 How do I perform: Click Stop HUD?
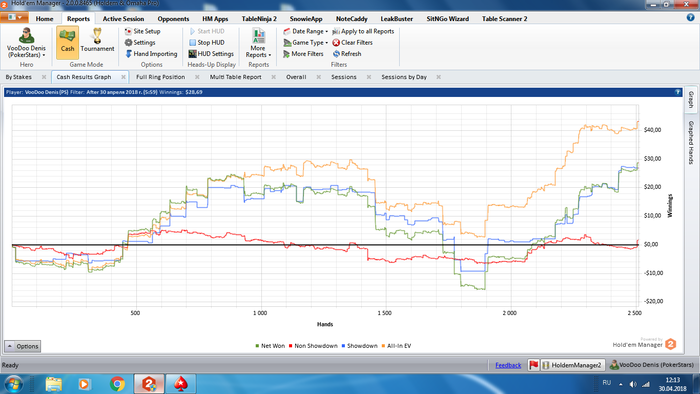[207, 42]
